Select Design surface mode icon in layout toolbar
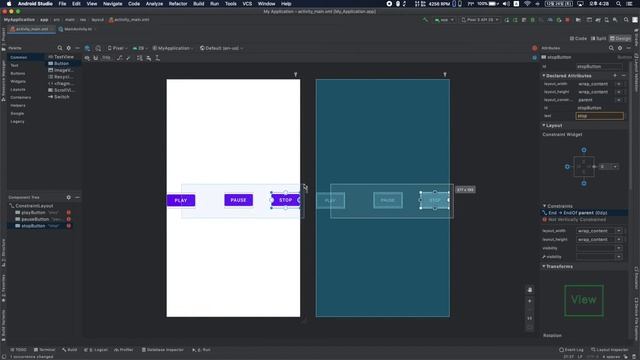This screenshot has width=640, height=360. click(87, 48)
